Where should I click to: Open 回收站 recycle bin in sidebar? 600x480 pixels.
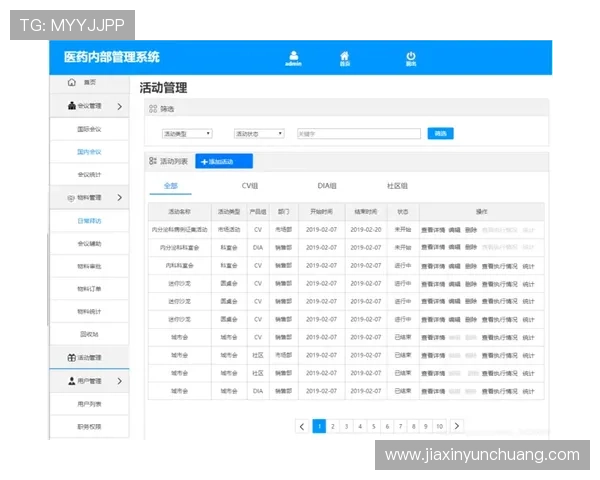coord(89,334)
